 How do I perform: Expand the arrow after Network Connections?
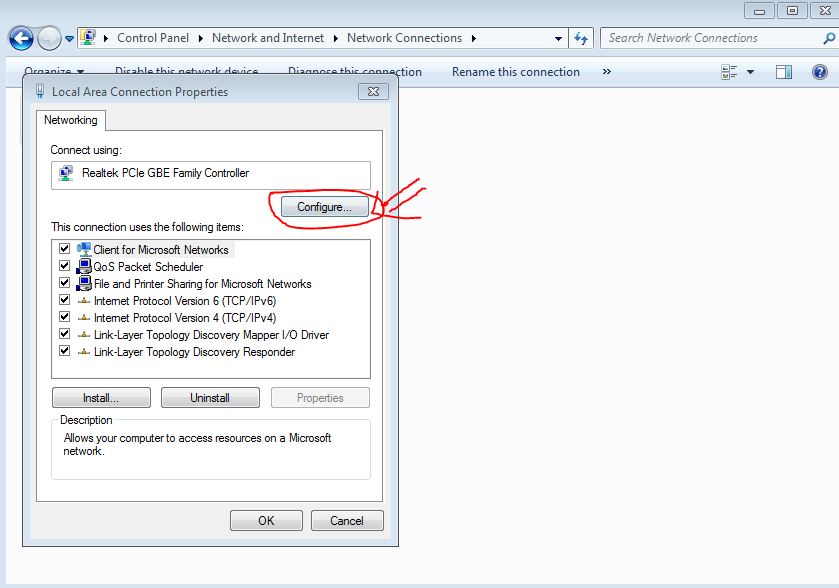[x=474, y=39]
